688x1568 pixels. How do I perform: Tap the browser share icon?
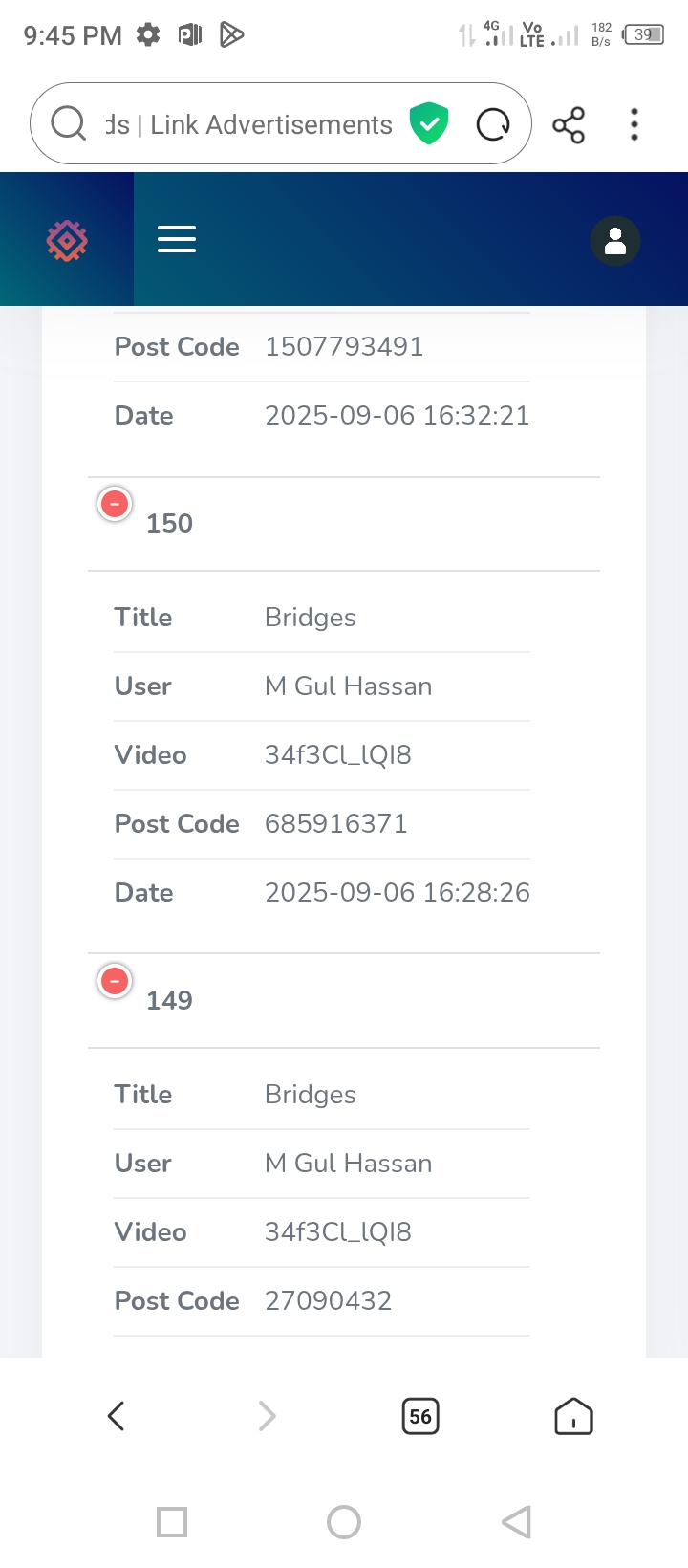[x=569, y=124]
